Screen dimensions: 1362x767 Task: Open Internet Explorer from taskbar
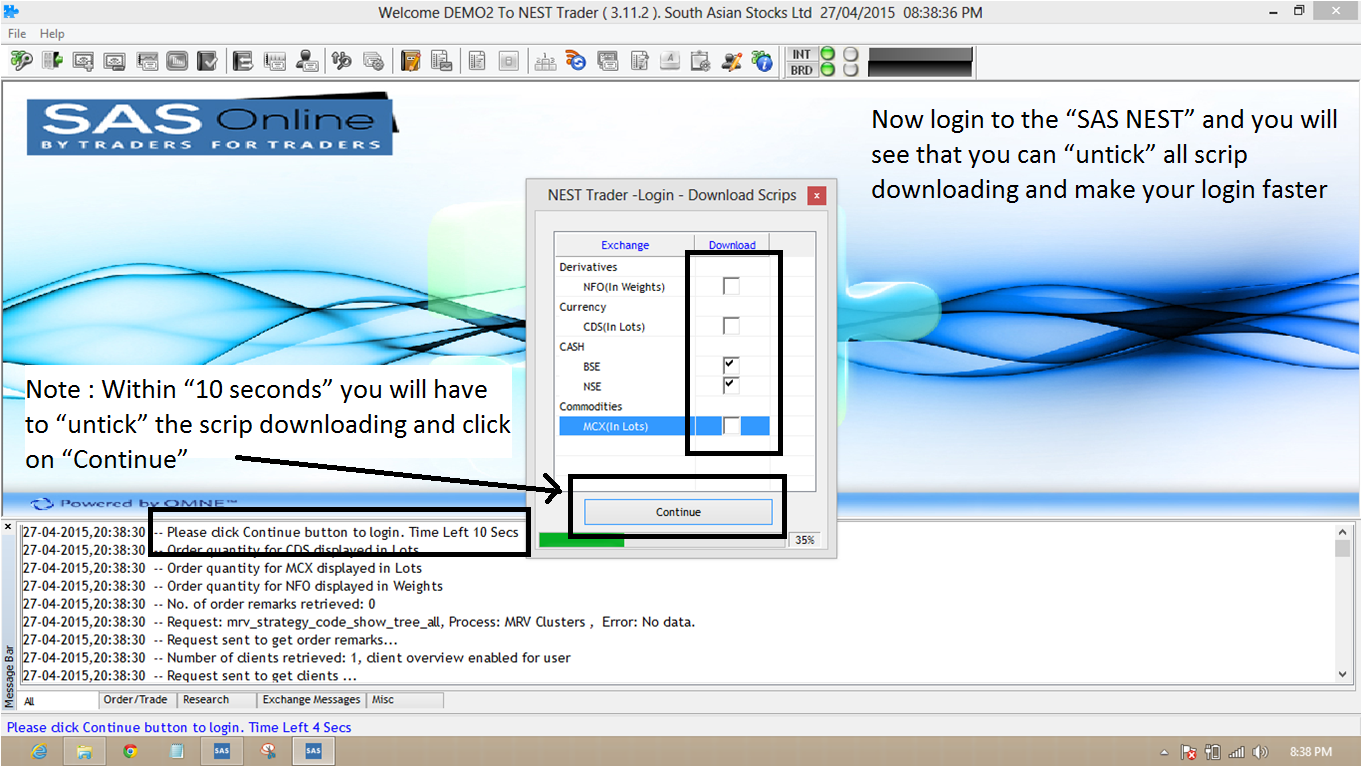tap(41, 751)
